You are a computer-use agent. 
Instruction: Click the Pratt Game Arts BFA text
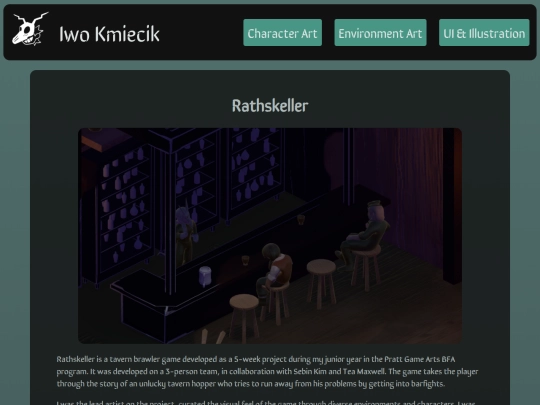pyautogui.click(x=420, y=359)
